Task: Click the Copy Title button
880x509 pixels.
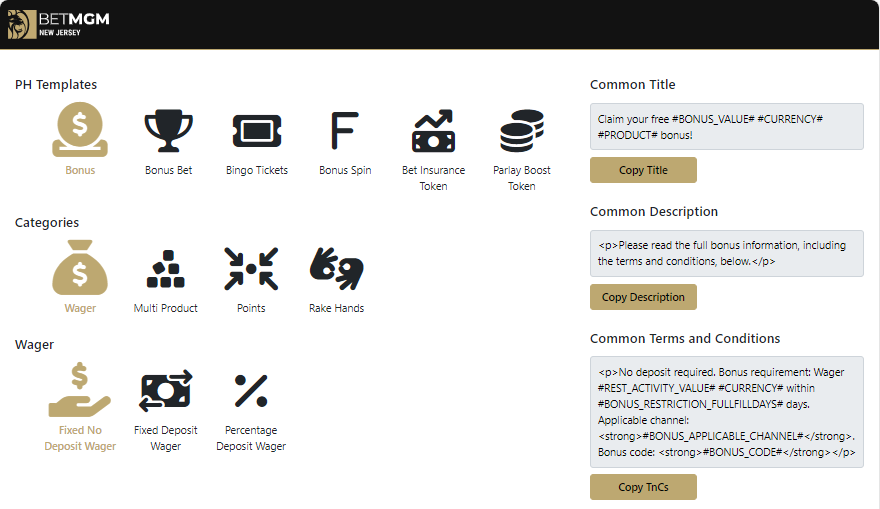Action: point(643,170)
